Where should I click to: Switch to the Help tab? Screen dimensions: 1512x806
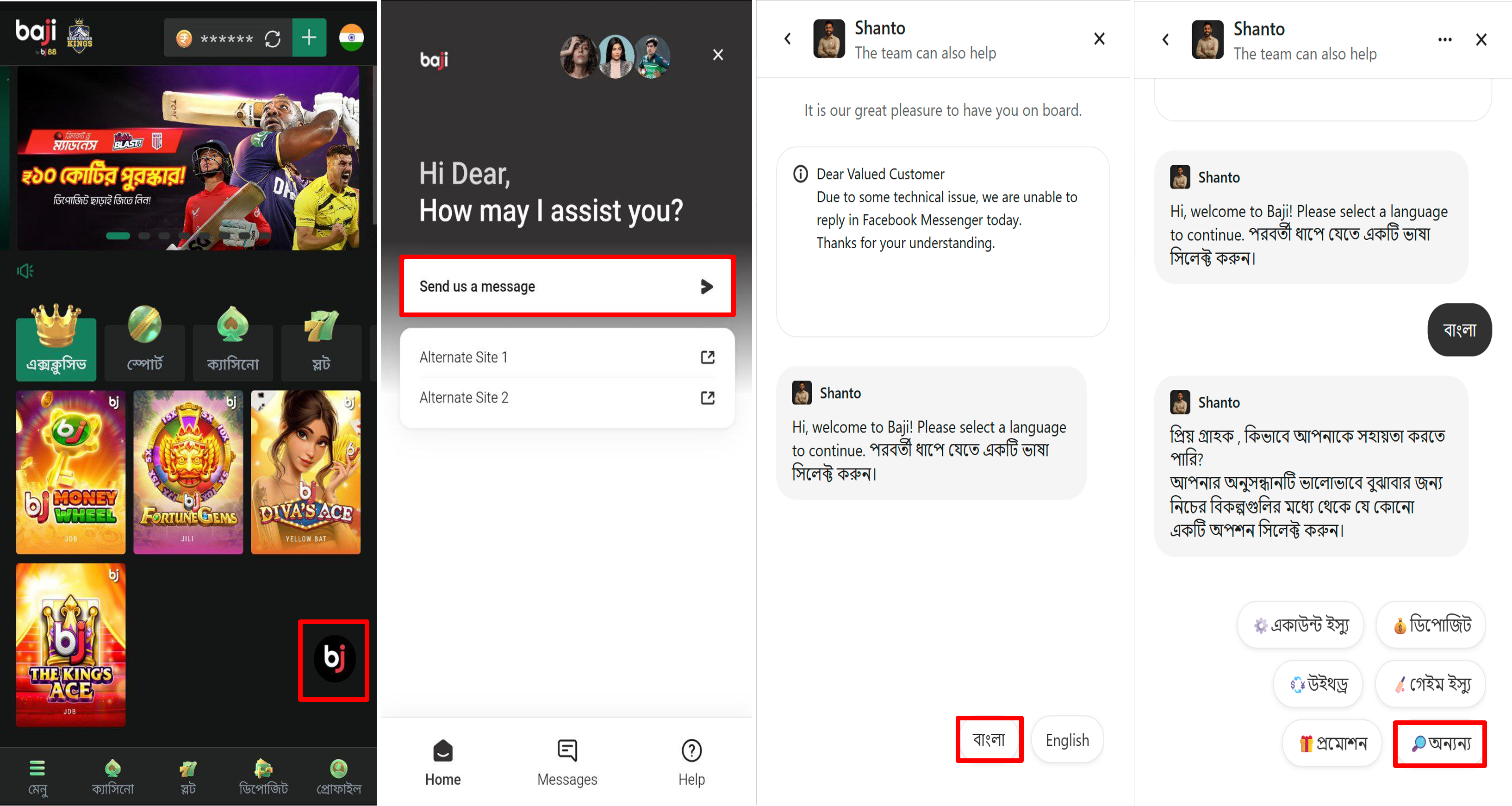(x=691, y=762)
